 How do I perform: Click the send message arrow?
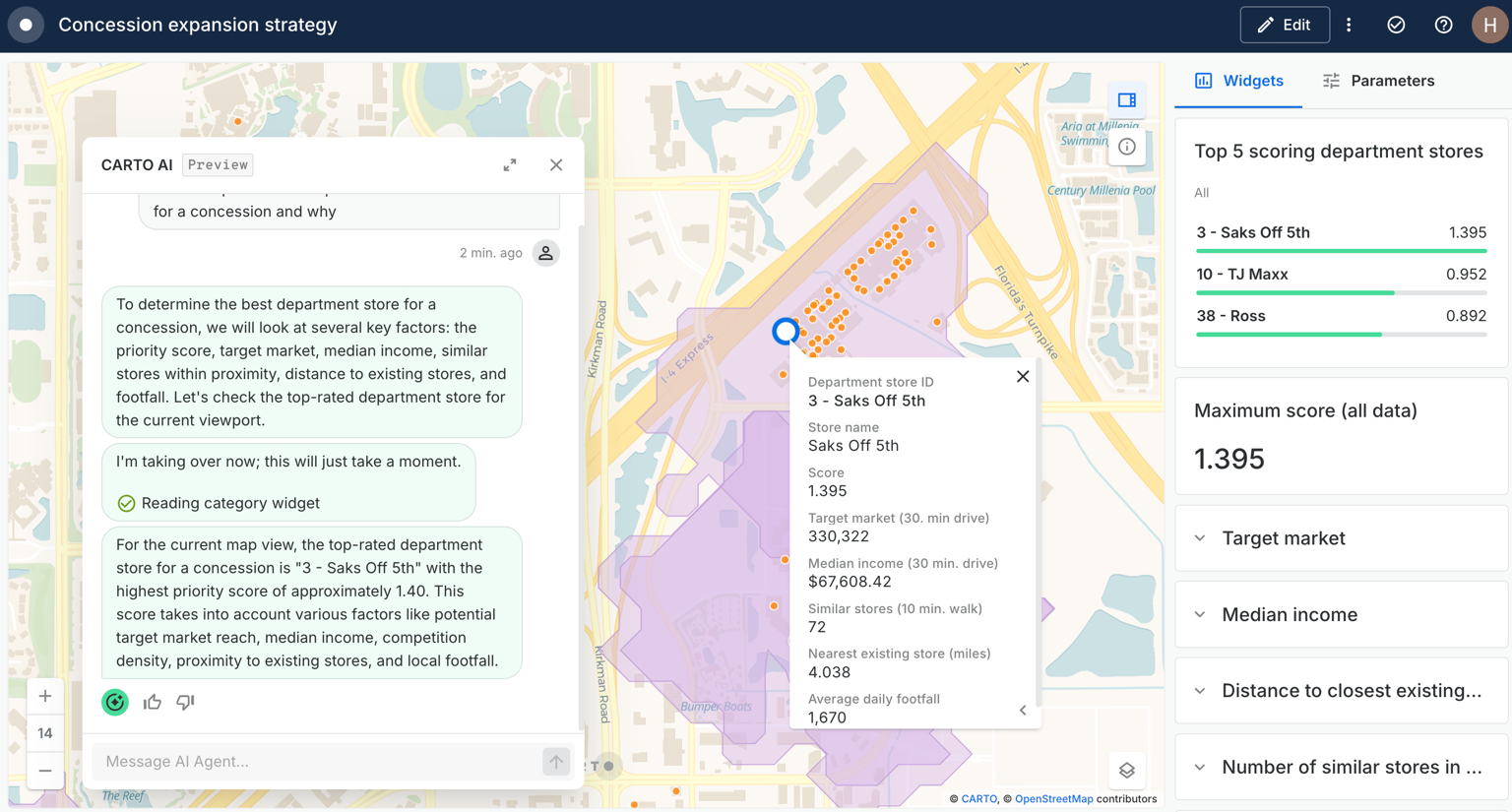tap(555, 762)
